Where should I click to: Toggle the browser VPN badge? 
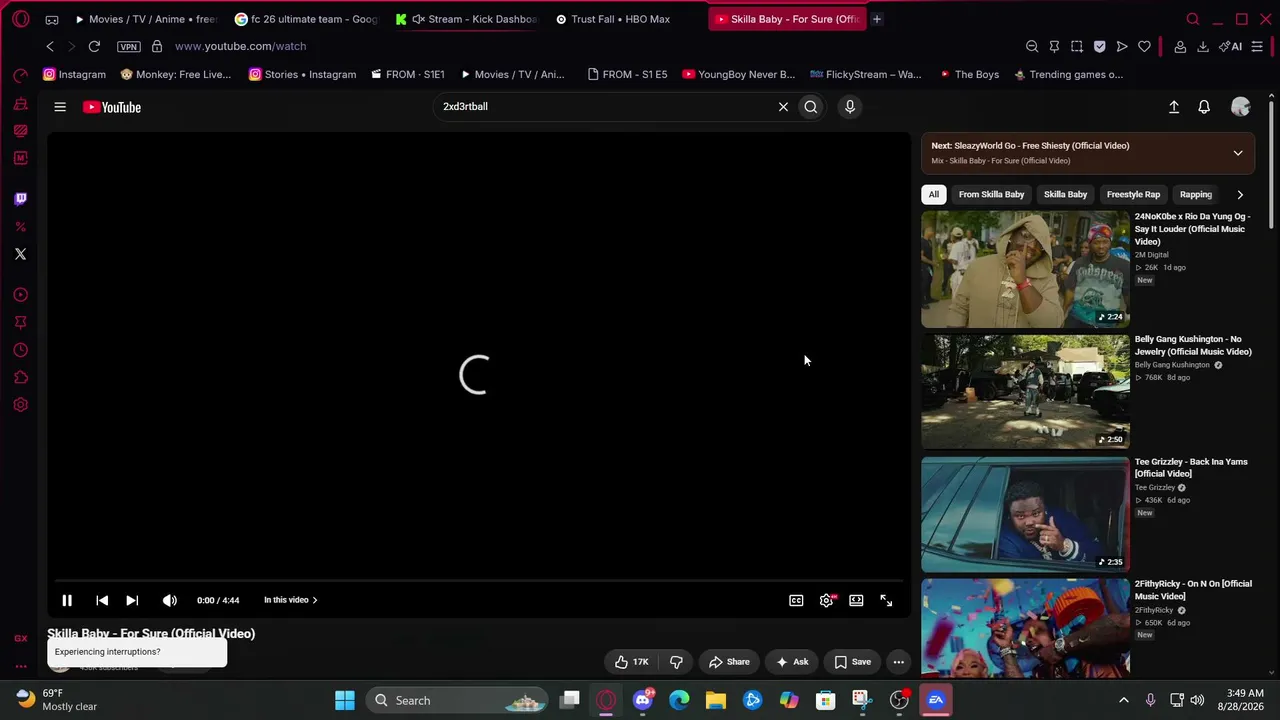pyautogui.click(x=129, y=46)
